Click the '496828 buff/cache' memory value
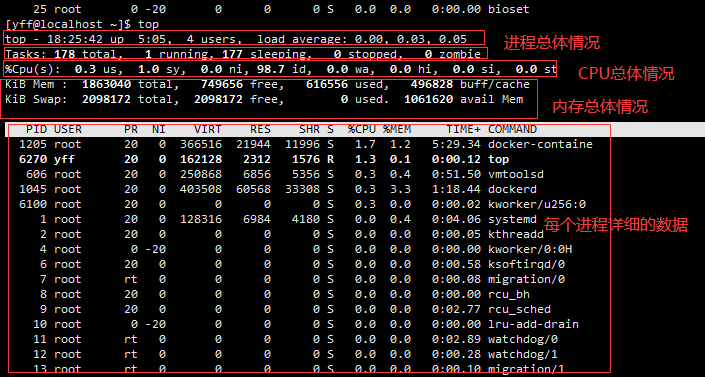This screenshot has width=705, height=377. (470, 85)
